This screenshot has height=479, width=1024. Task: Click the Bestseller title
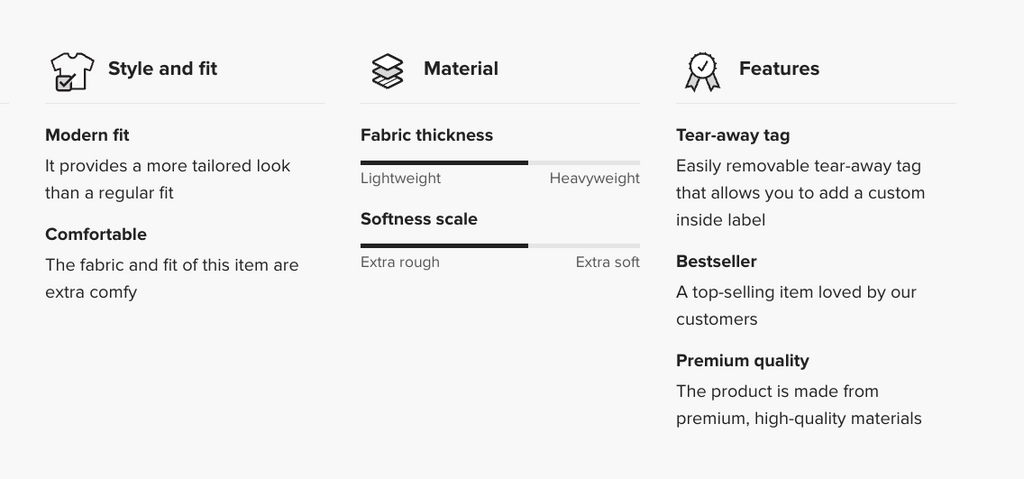(x=716, y=261)
